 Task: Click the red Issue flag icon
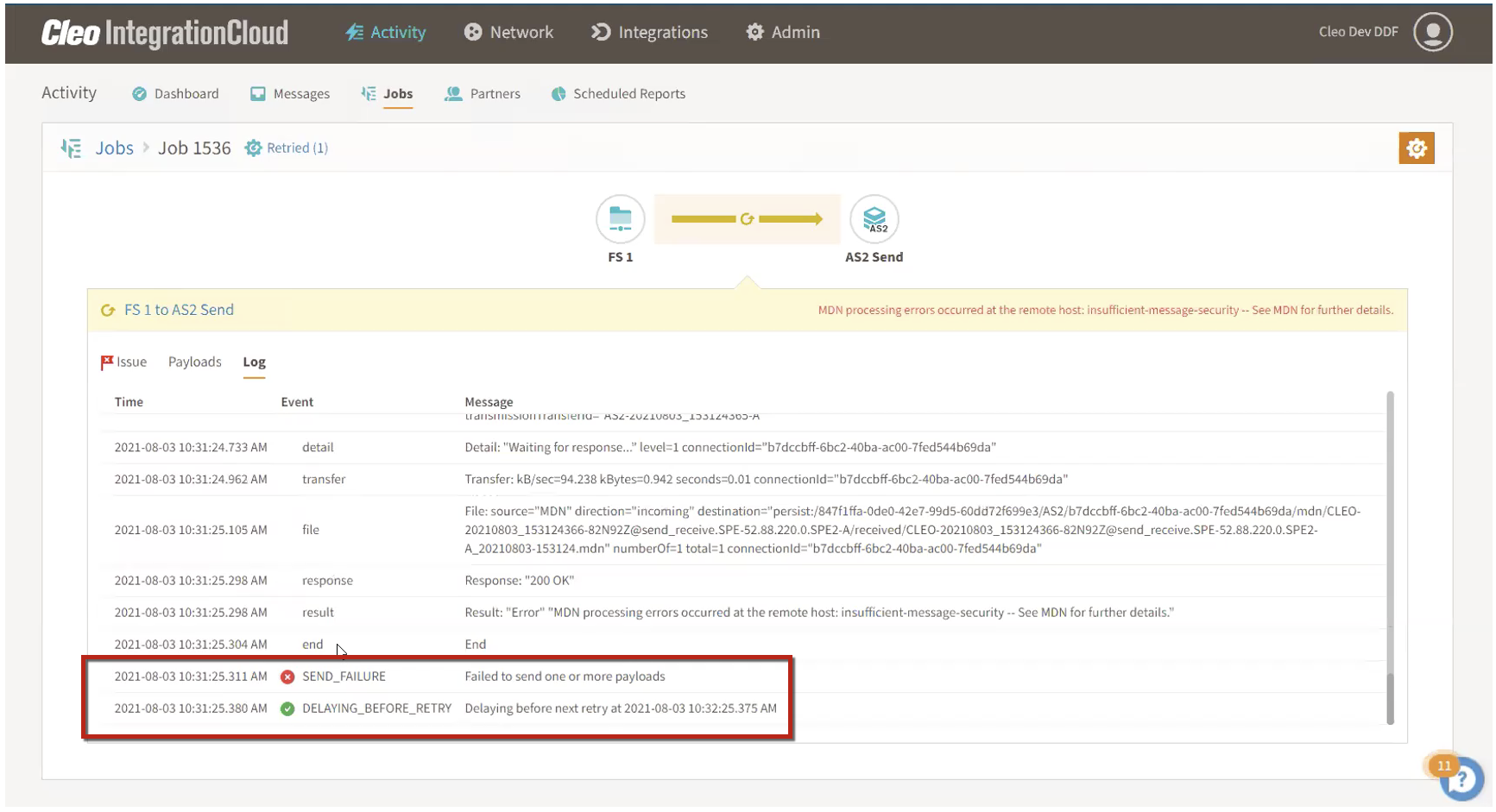coord(107,362)
